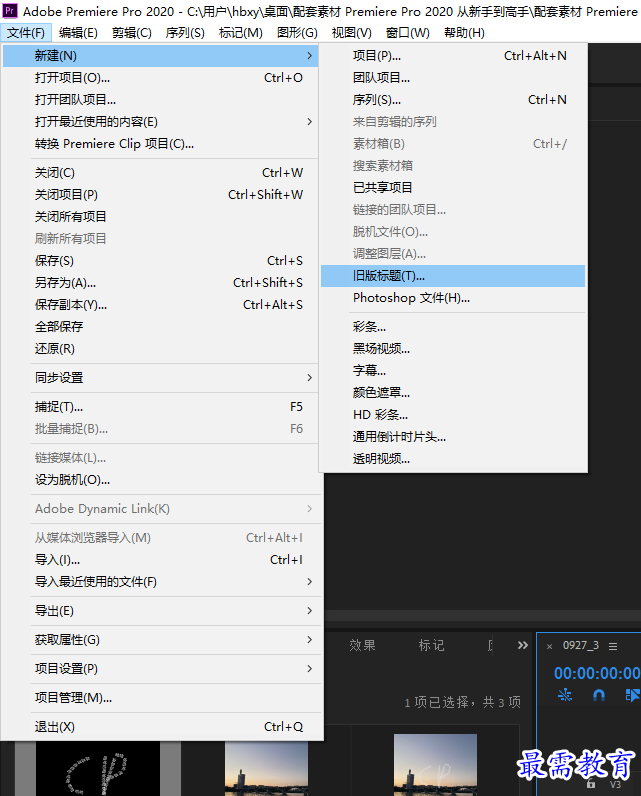The height and width of the screenshot is (796, 641).
Task: Select 关闭所有项目 menu entry
Action: (x=160, y=217)
